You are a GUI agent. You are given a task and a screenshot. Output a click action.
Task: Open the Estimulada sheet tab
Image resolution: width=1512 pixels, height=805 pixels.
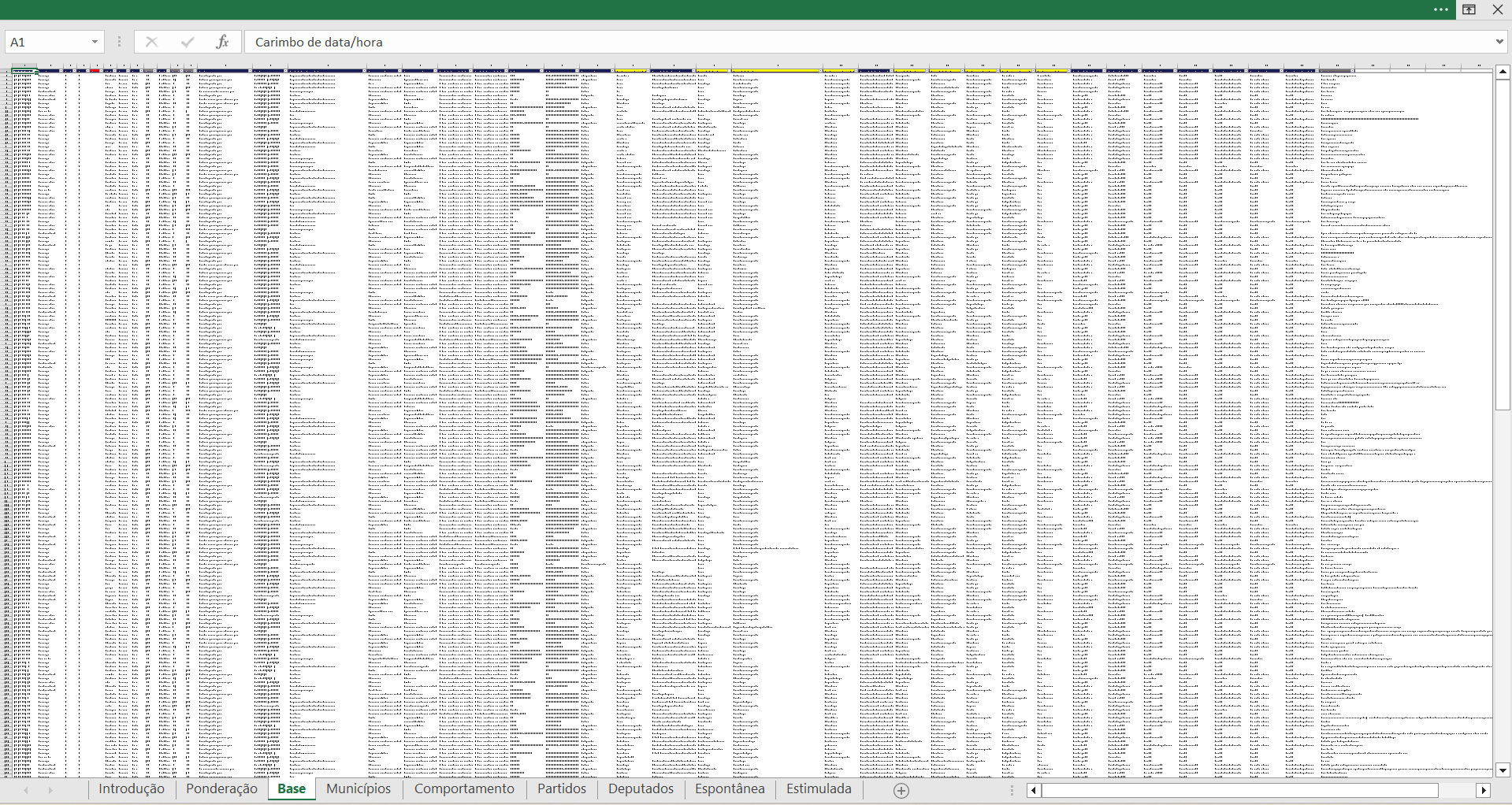819,788
